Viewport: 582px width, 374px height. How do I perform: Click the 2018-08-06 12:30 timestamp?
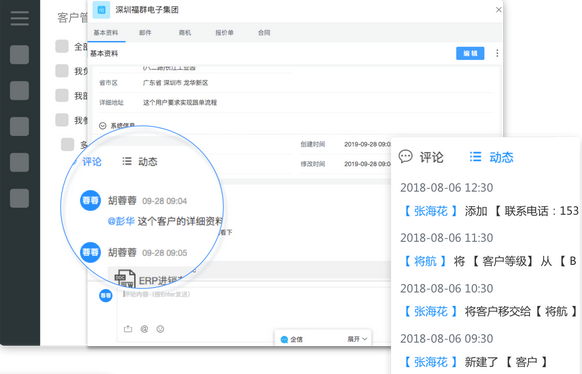coord(447,188)
